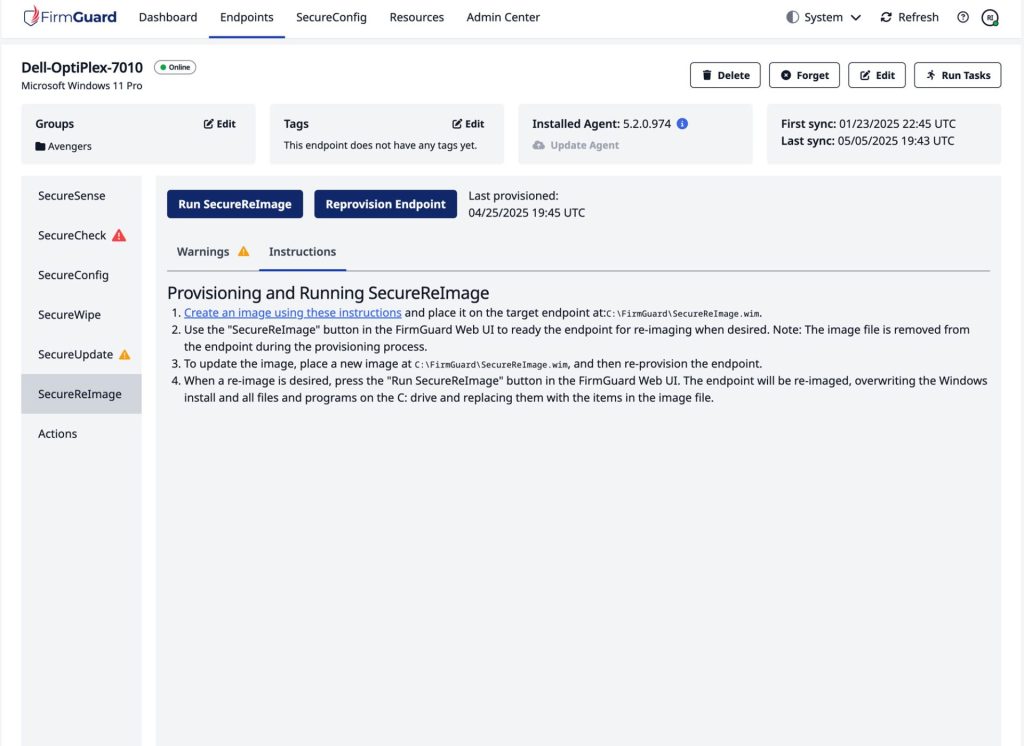The width and height of the screenshot is (1024, 746).
Task: Click the Edit pencil icon beside Tags
Action: point(461,123)
